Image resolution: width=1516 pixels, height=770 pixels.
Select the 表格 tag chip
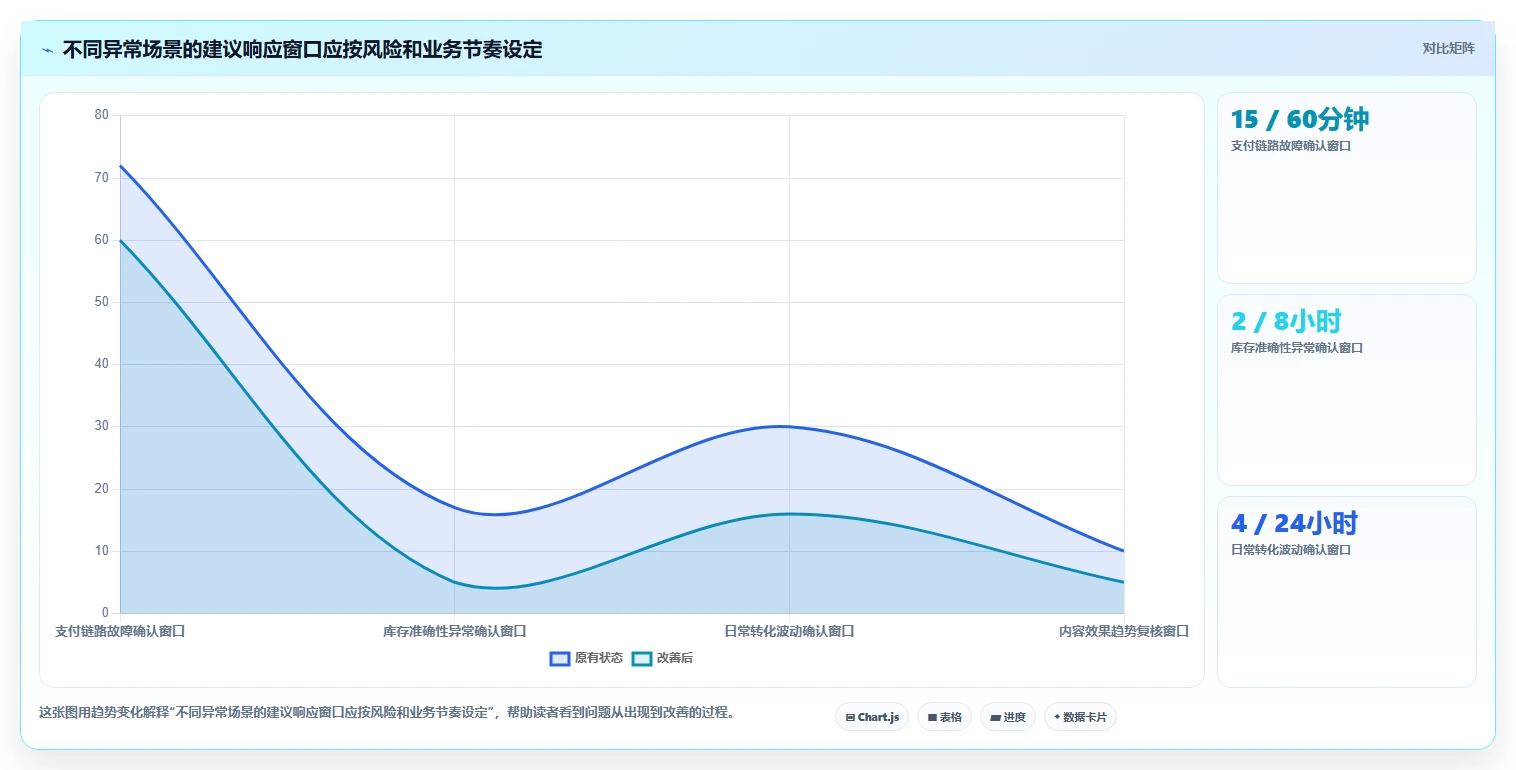tap(944, 717)
